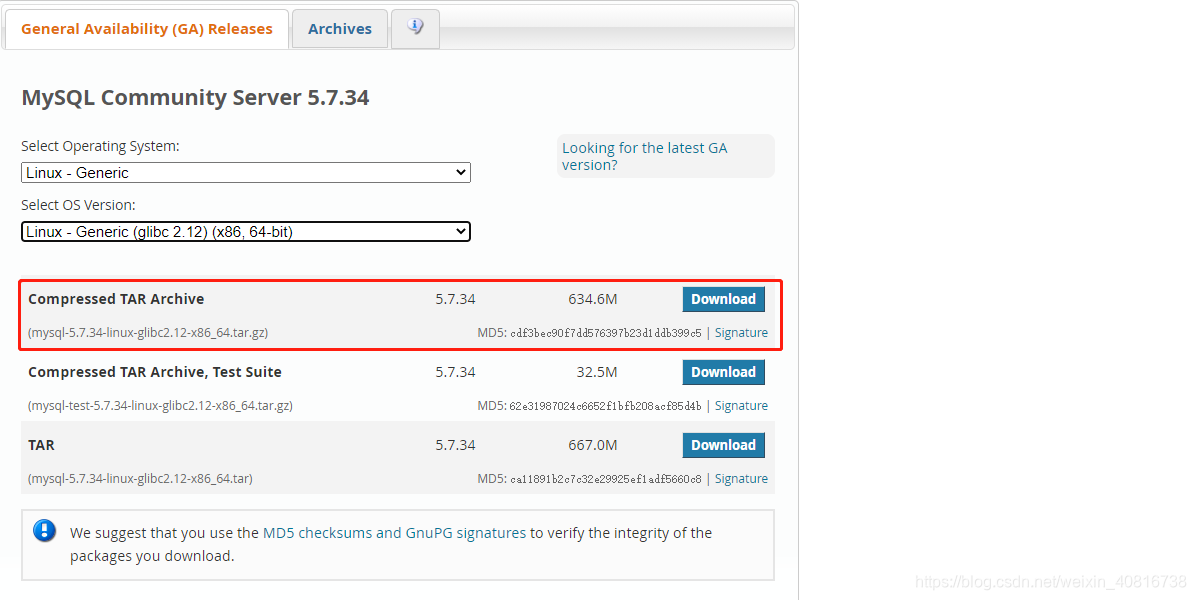Click the TAR package title
The image size is (1196, 600).
[41, 445]
